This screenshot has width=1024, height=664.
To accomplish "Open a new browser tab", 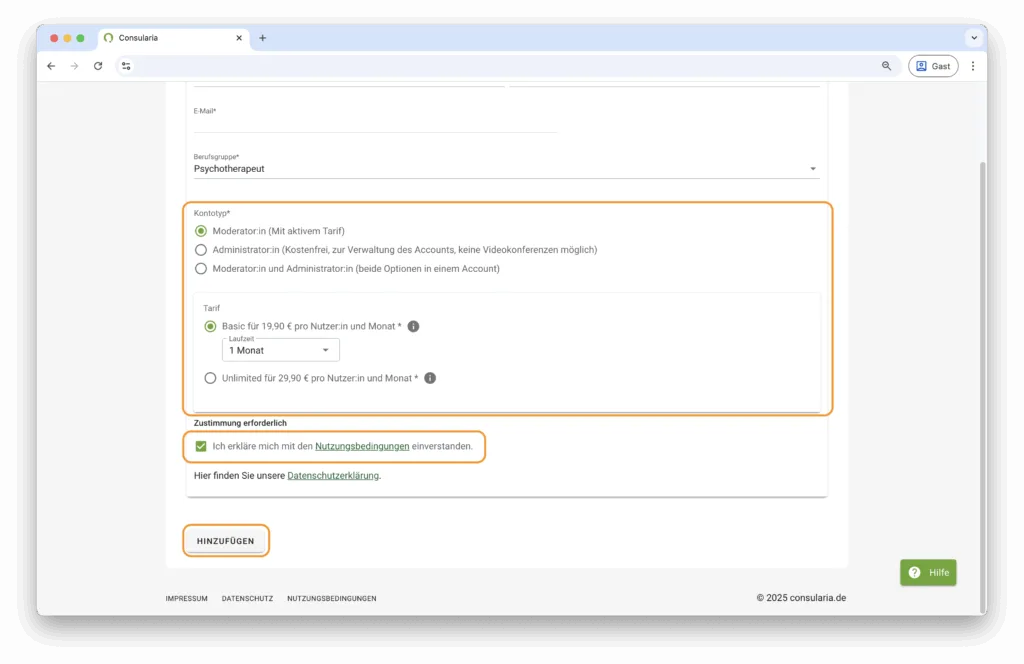I will click(x=263, y=38).
